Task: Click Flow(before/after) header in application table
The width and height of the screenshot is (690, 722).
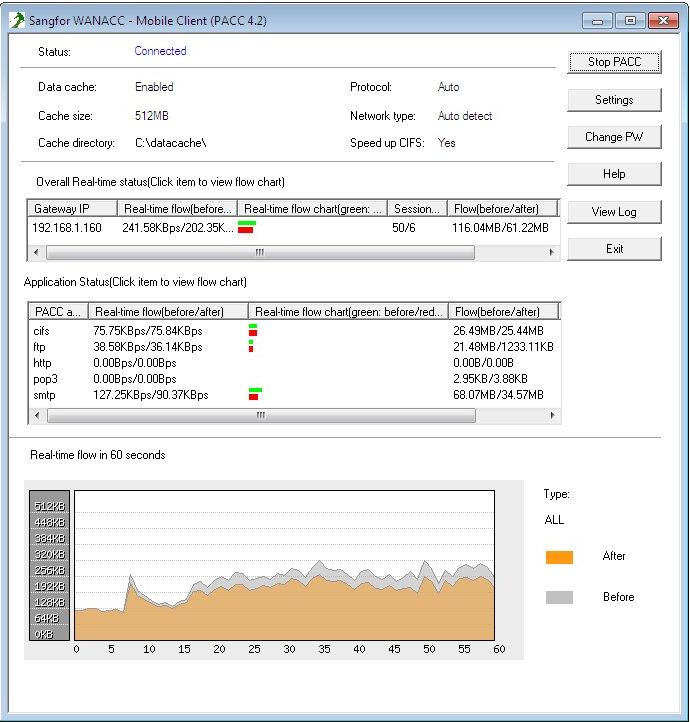Action: [x=504, y=312]
